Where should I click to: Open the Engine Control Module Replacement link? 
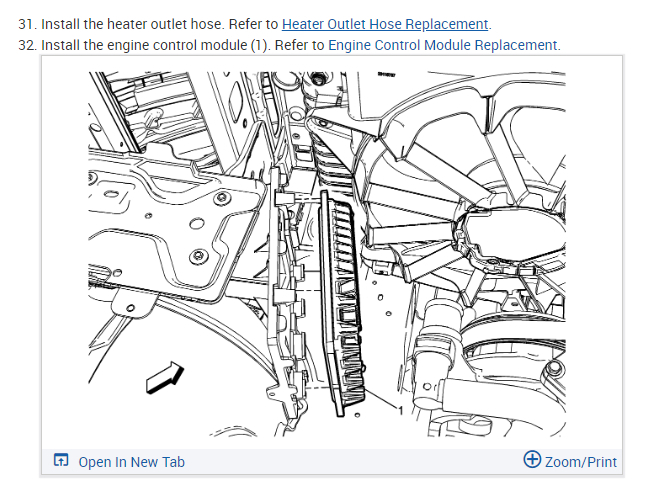pyautogui.click(x=442, y=45)
